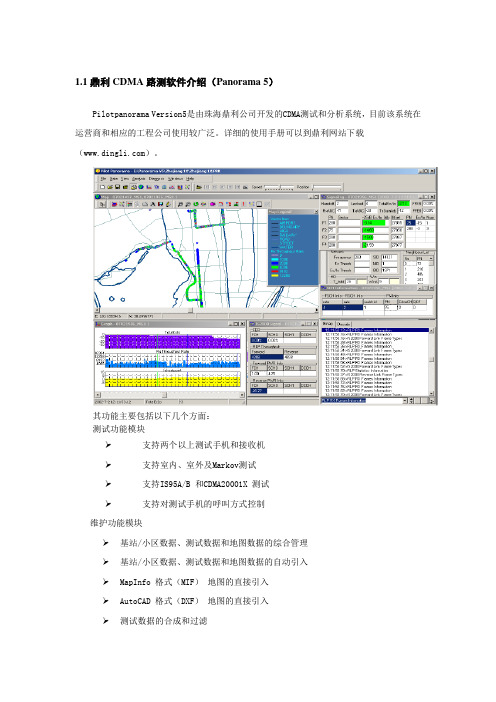Click the zoom-out magnifier in Map toolbar
The height and width of the screenshot is (702, 496).
(x=188, y=204)
